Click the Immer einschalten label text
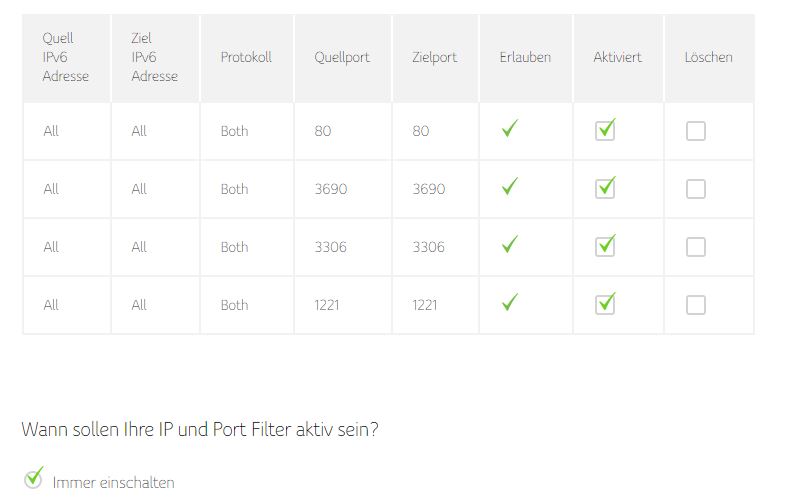The image size is (801, 503). pyautogui.click(x=113, y=482)
